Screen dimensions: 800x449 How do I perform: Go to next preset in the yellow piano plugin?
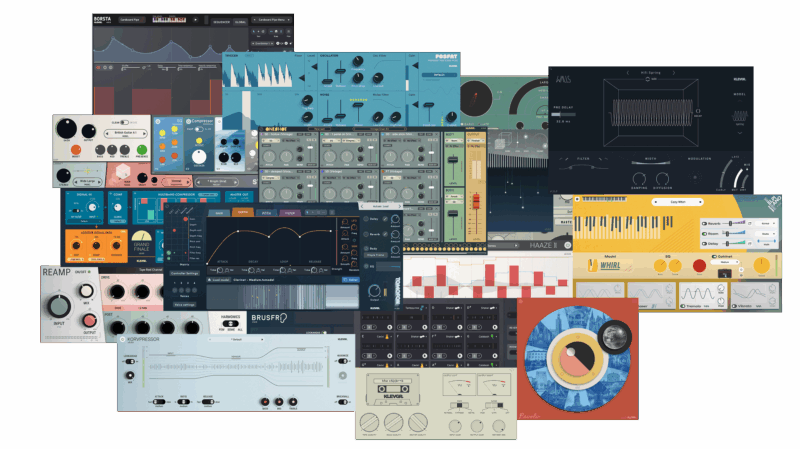coord(701,202)
